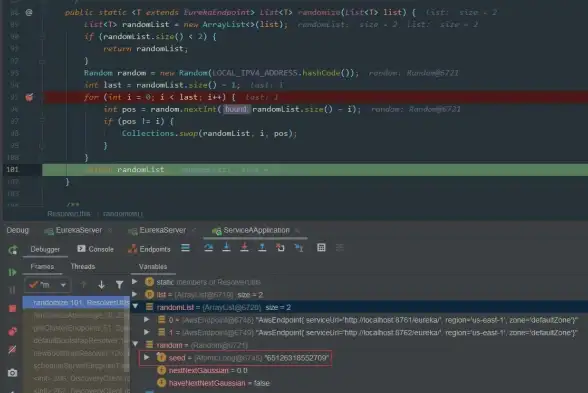Image resolution: width=588 pixels, height=393 pixels.
Task: Open Evaluate Expression calculator icon
Action: click(321, 248)
